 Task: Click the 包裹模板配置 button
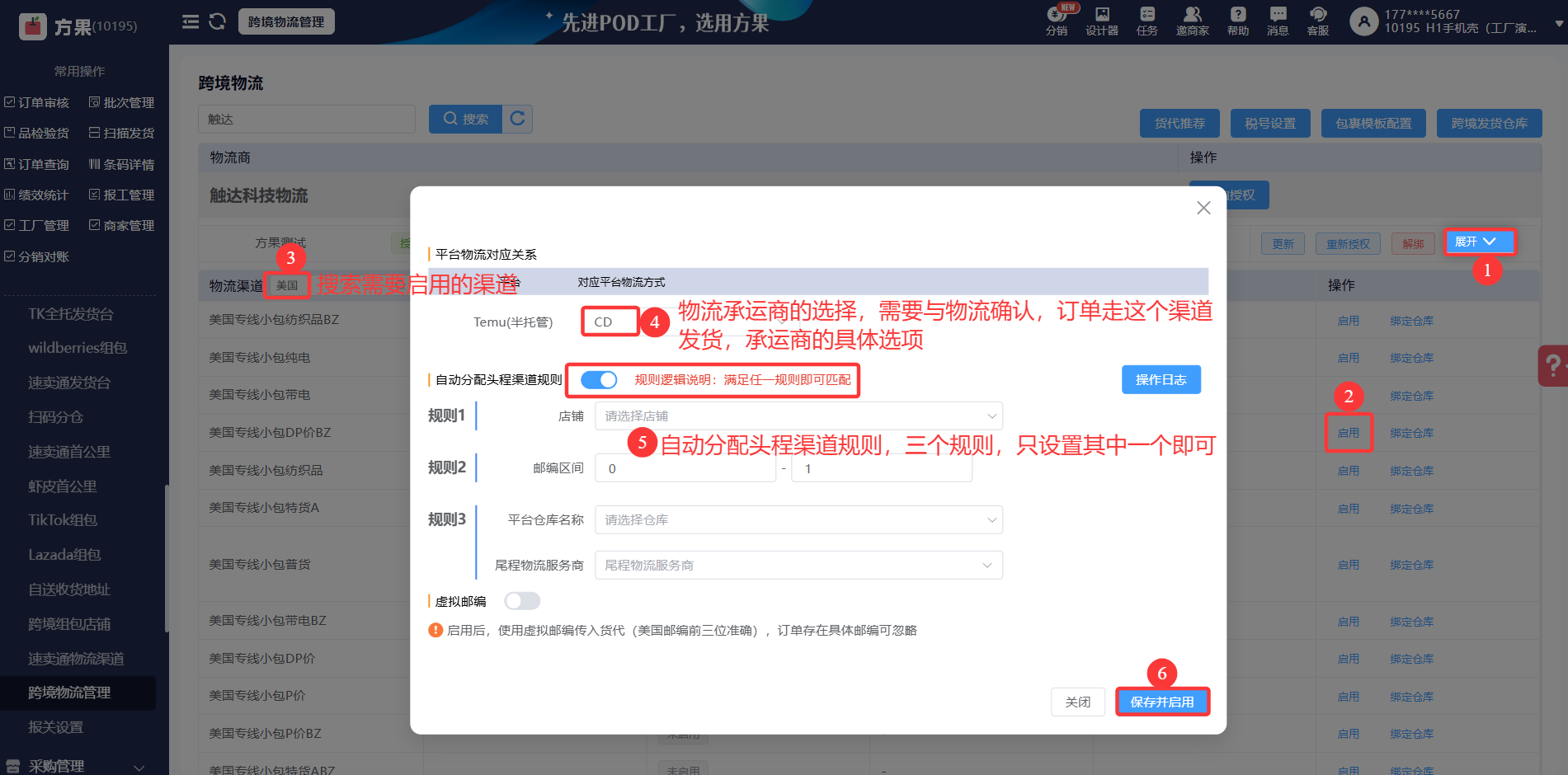coord(1373,123)
